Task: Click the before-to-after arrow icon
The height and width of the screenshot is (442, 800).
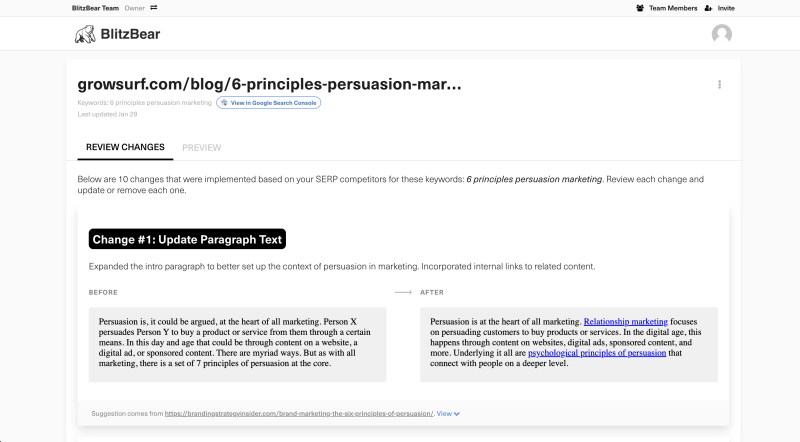Action: (x=403, y=292)
